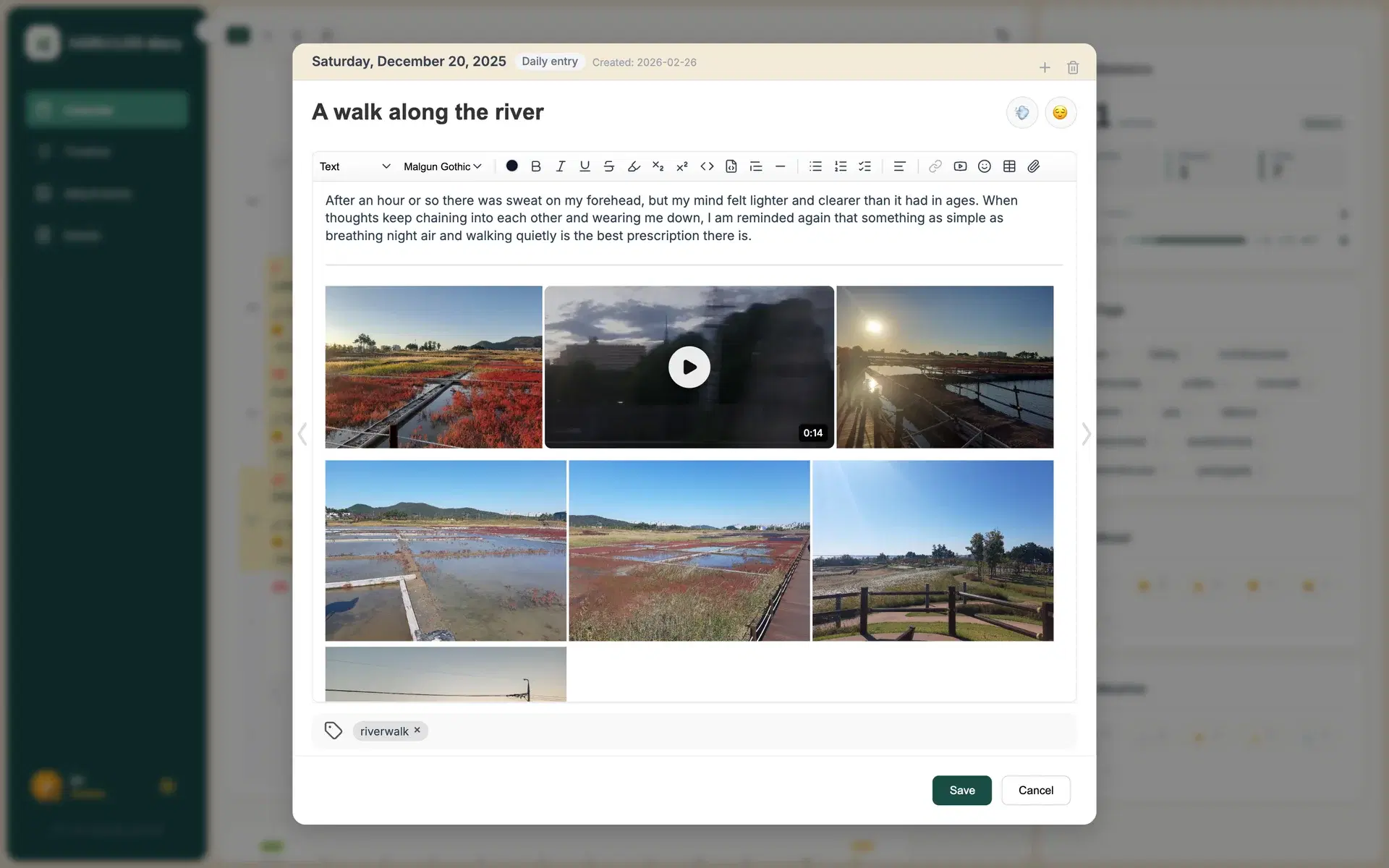The image size is (1389, 868).
Task: Change the weather icon beside the title
Action: 1022,113
